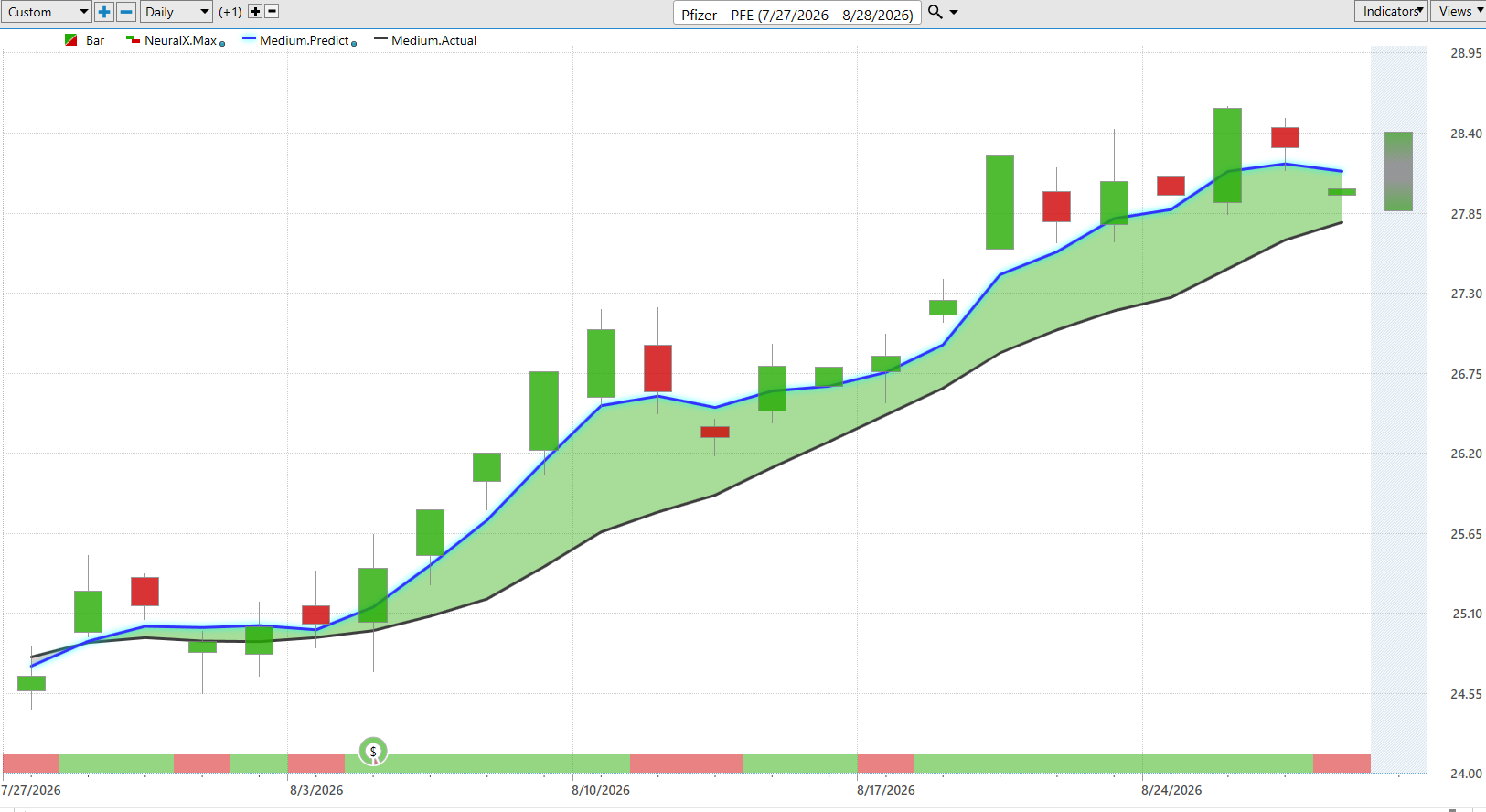This screenshot has height=812, width=1486.
Task: Click the NeuralX.Max legend icon
Action: (133, 40)
